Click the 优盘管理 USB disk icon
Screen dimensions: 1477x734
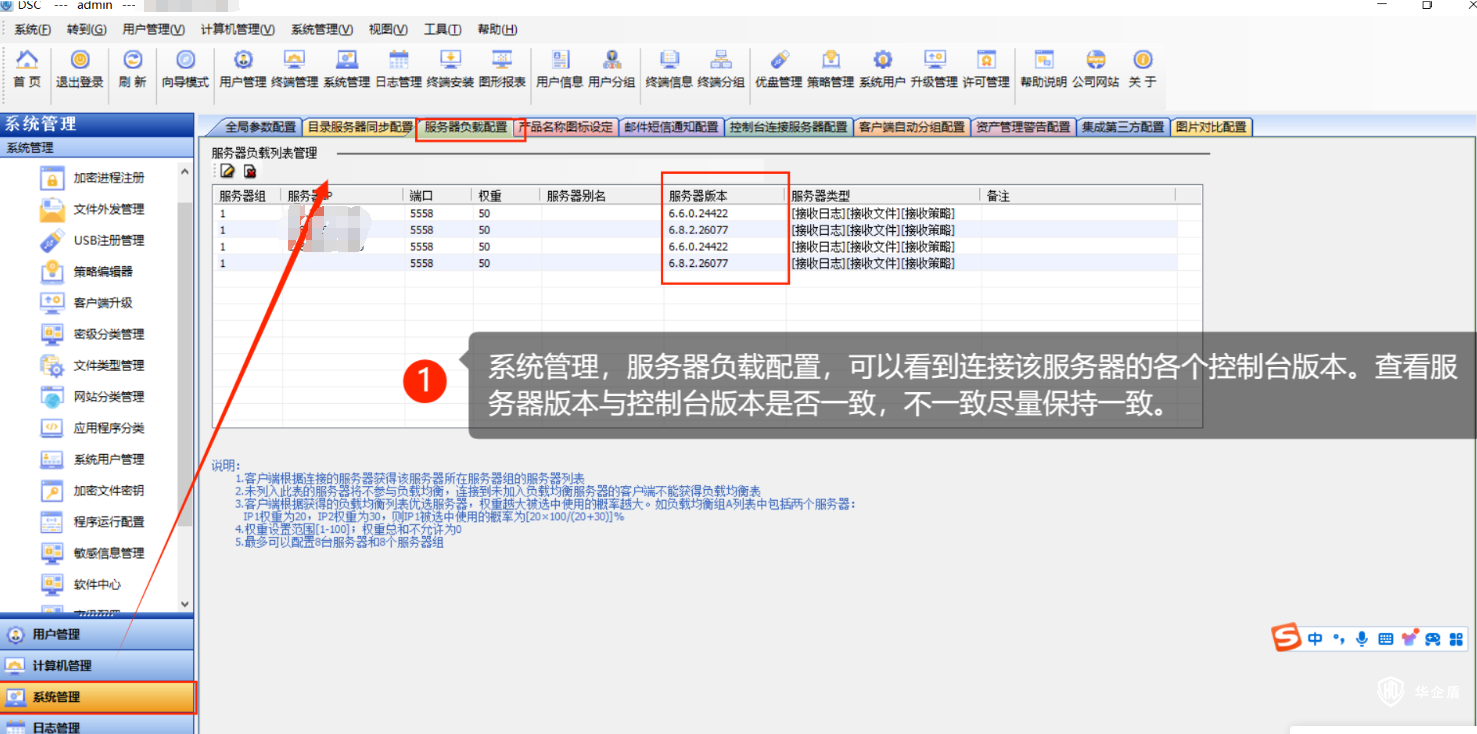click(778, 69)
